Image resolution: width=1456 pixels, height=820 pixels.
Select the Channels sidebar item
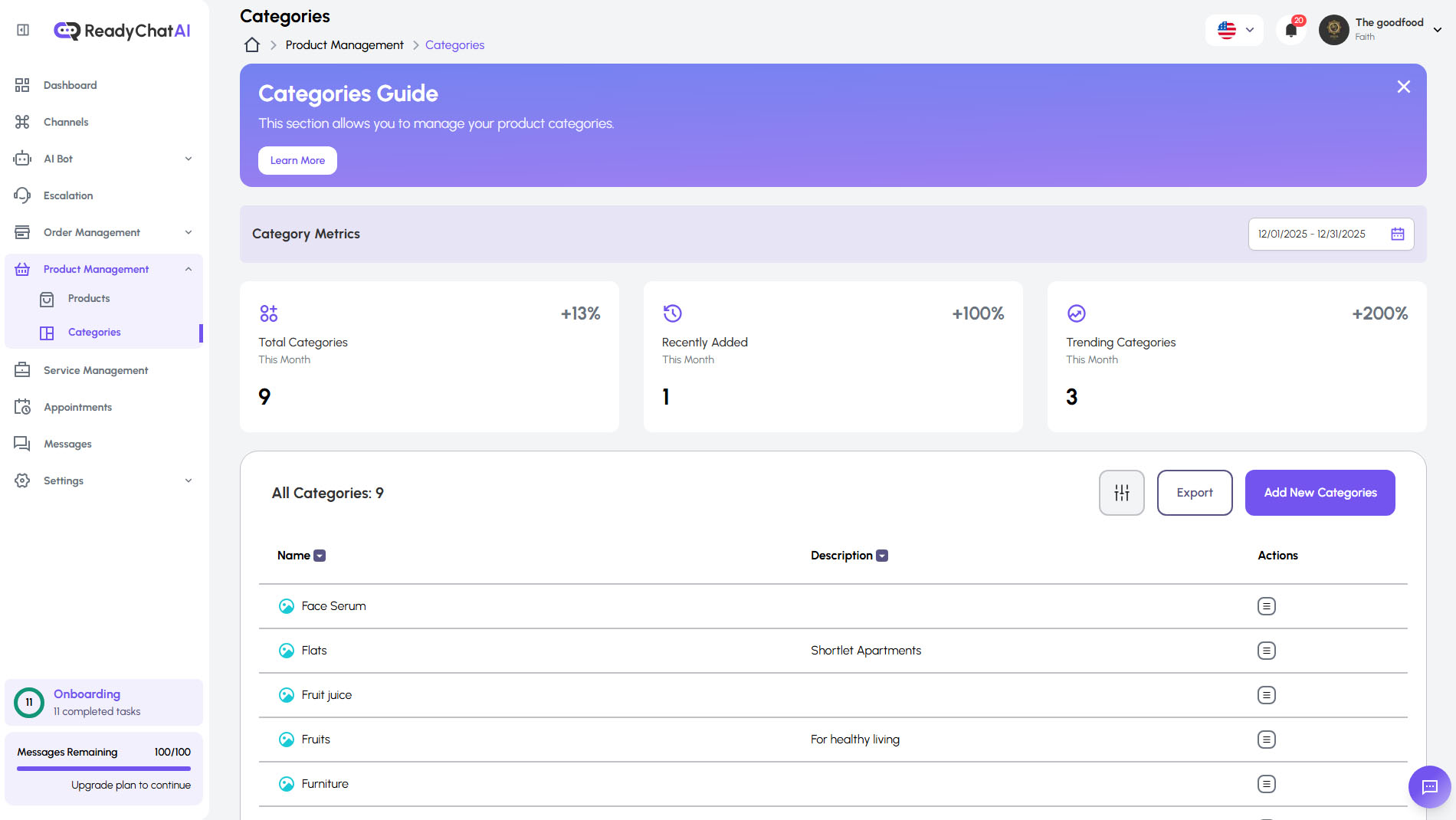click(x=65, y=122)
